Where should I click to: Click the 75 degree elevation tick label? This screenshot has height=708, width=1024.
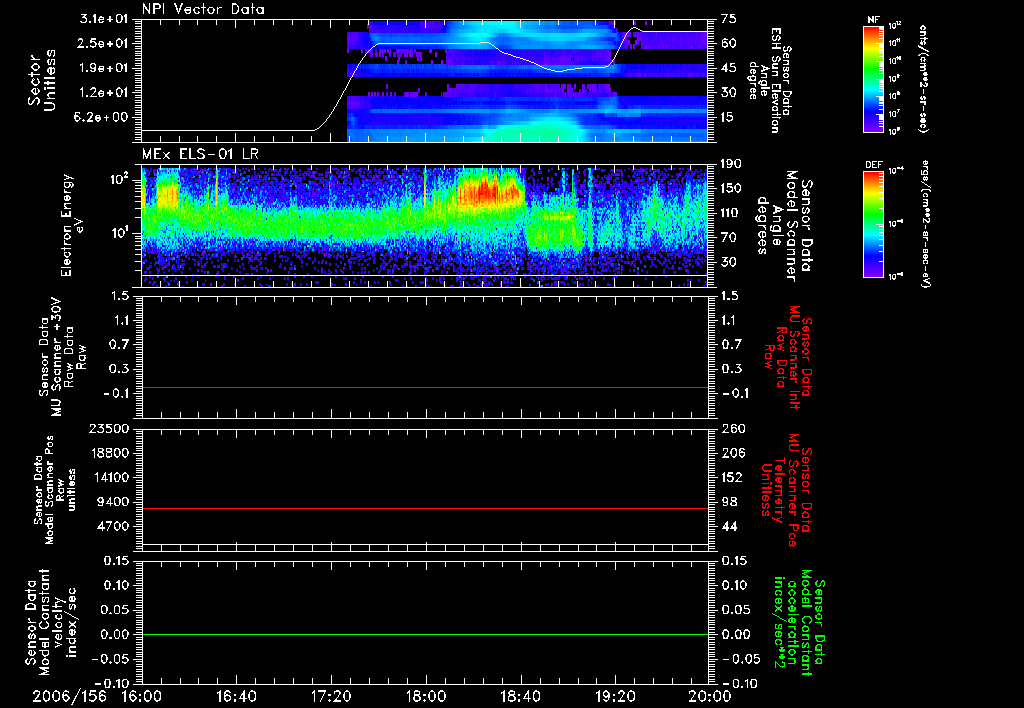point(728,19)
